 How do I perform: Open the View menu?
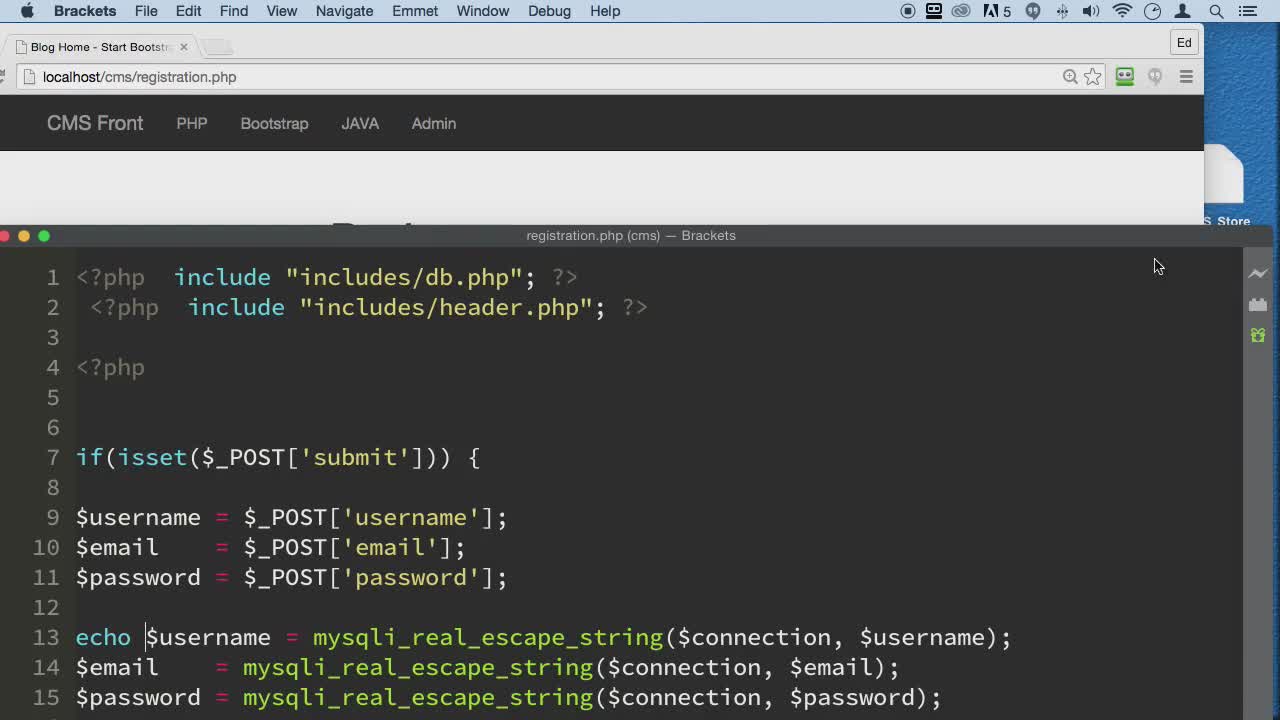(282, 11)
